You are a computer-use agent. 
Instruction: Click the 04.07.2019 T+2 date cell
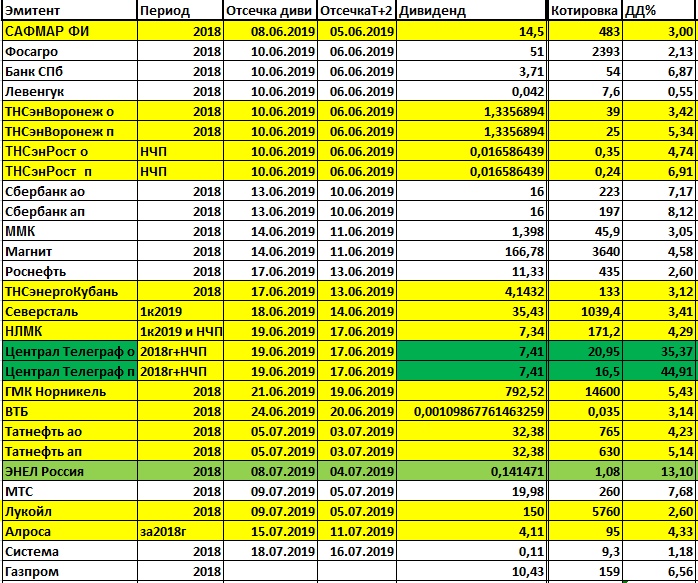[x=357, y=471]
